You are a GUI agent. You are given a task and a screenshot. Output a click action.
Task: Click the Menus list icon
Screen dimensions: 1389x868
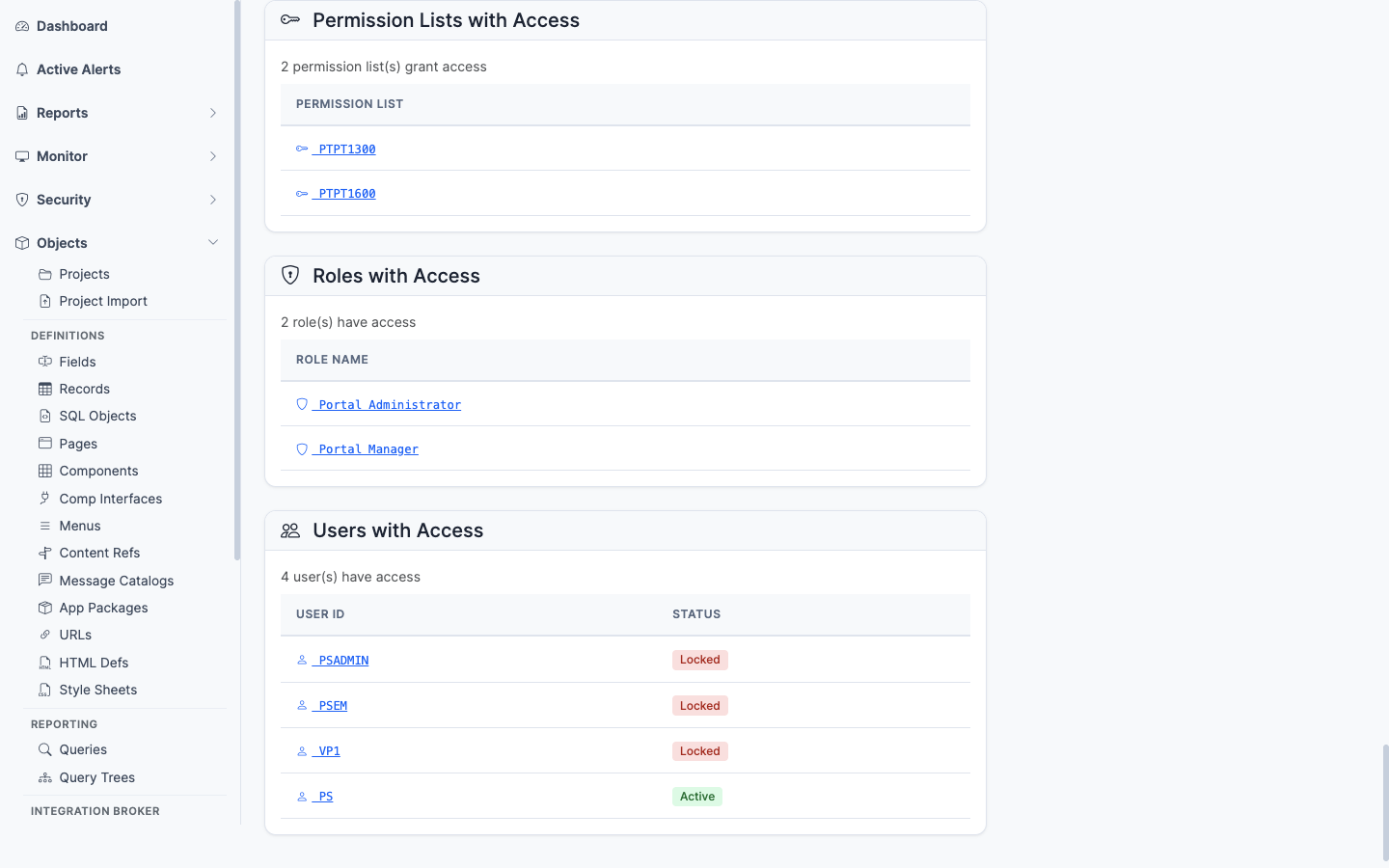[x=45, y=526]
